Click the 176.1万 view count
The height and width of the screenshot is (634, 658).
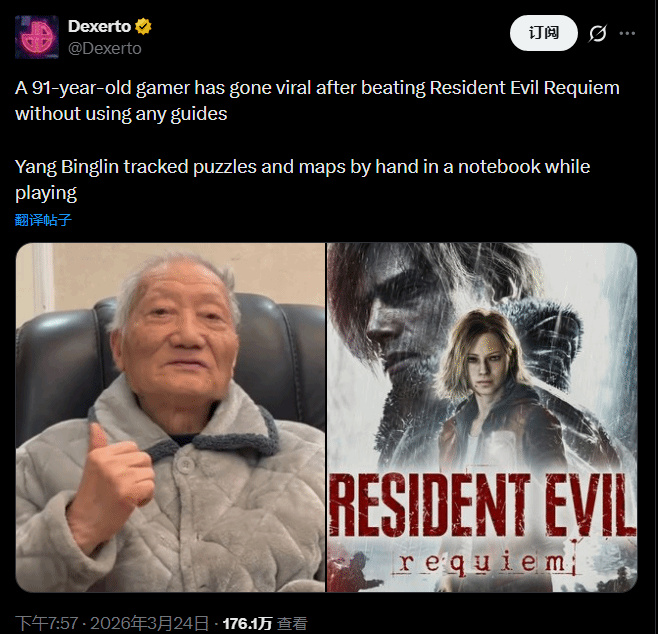pos(247,624)
